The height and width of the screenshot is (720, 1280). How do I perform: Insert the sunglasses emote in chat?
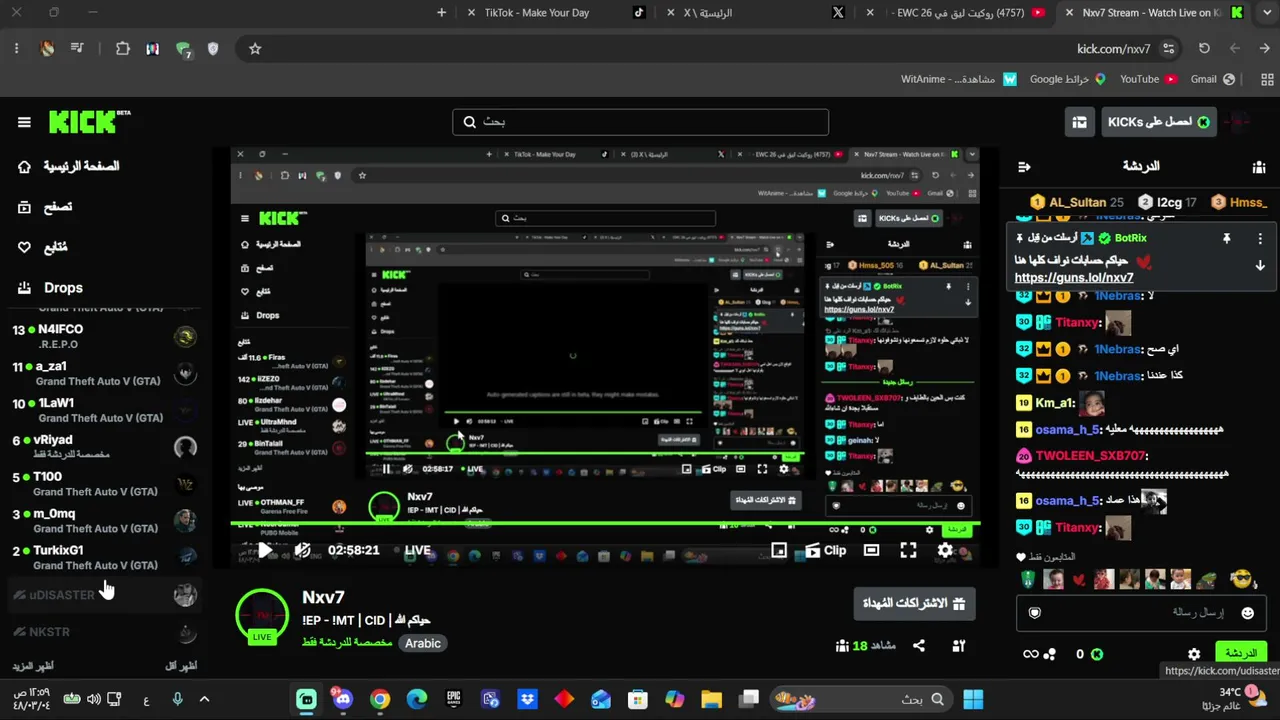point(1241,579)
